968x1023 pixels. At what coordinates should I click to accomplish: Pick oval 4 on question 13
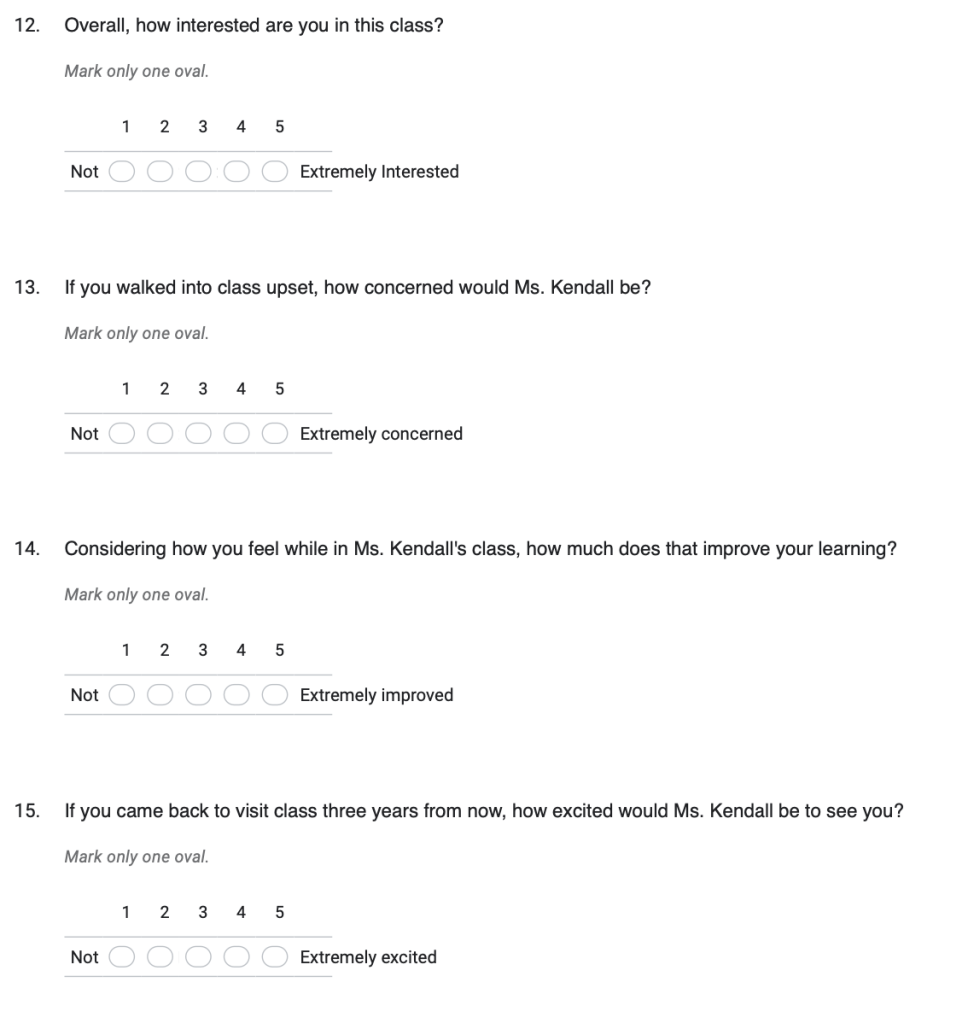[x=237, y=434]
